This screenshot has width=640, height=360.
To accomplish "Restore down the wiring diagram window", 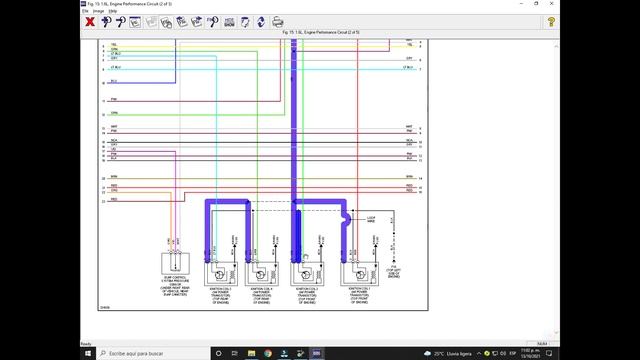I will click(536, 4).
